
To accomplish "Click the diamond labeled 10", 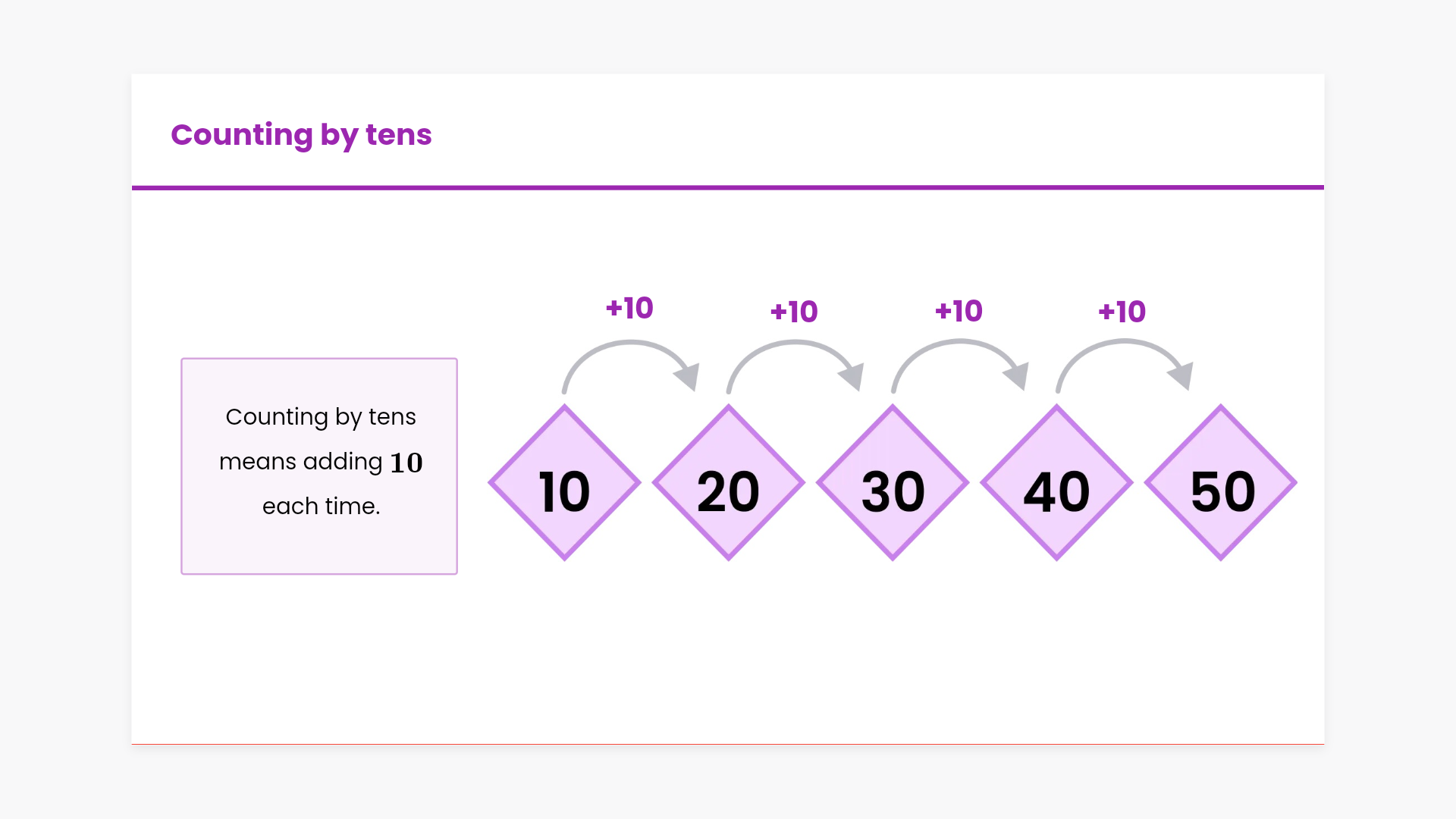I will click(565, 483).
